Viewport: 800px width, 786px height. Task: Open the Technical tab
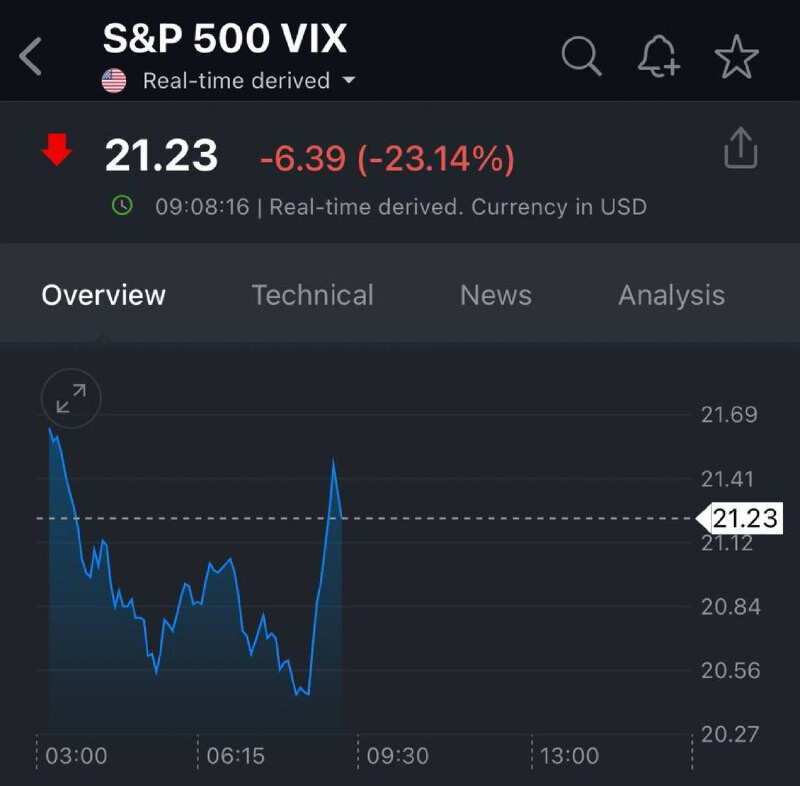point(312,295)
